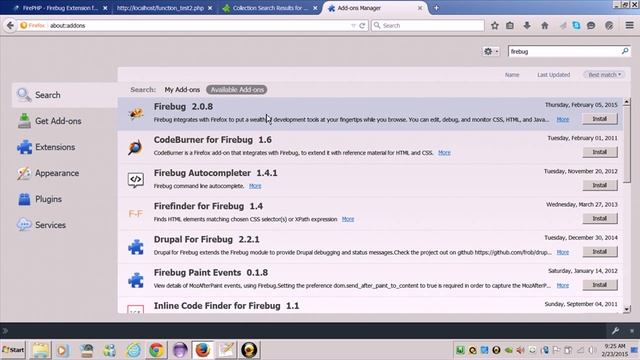Open More link for Firefinder description

tap(348, 219)
